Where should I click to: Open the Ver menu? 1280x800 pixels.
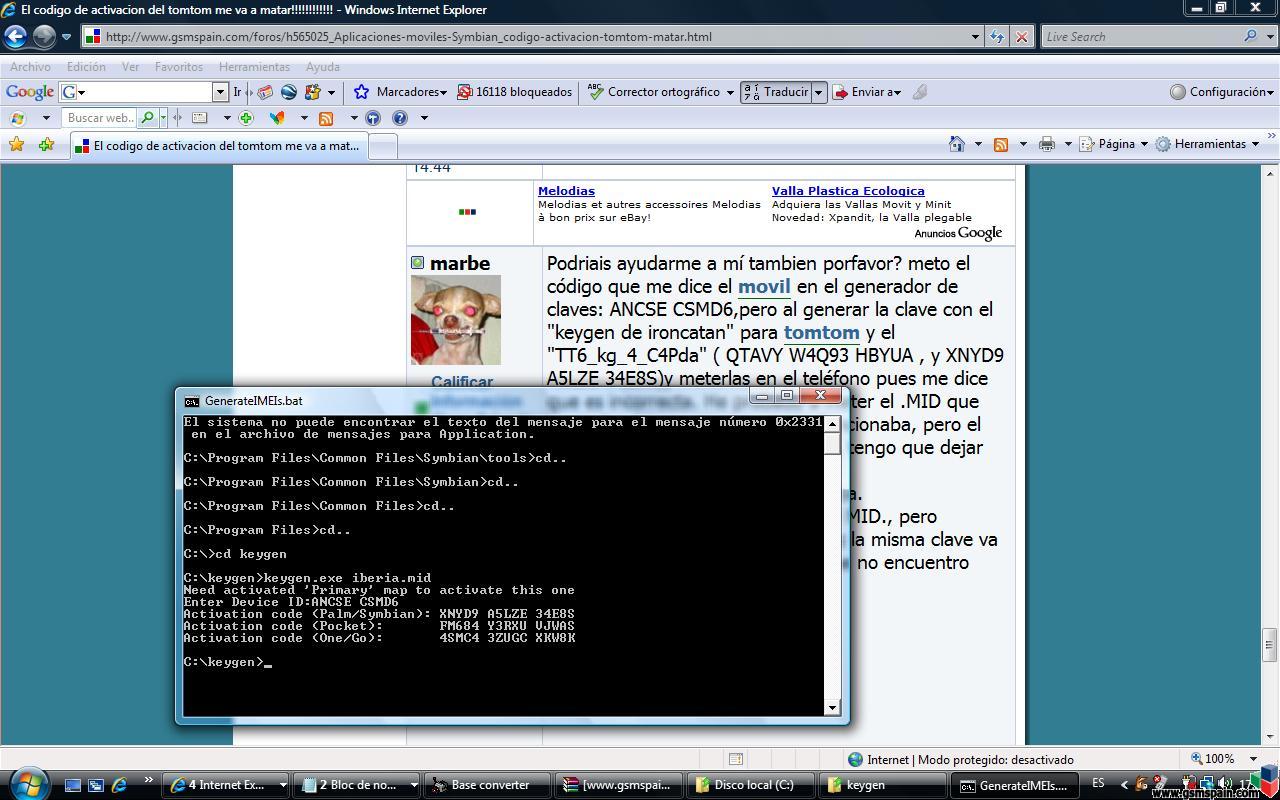[130, 67]
